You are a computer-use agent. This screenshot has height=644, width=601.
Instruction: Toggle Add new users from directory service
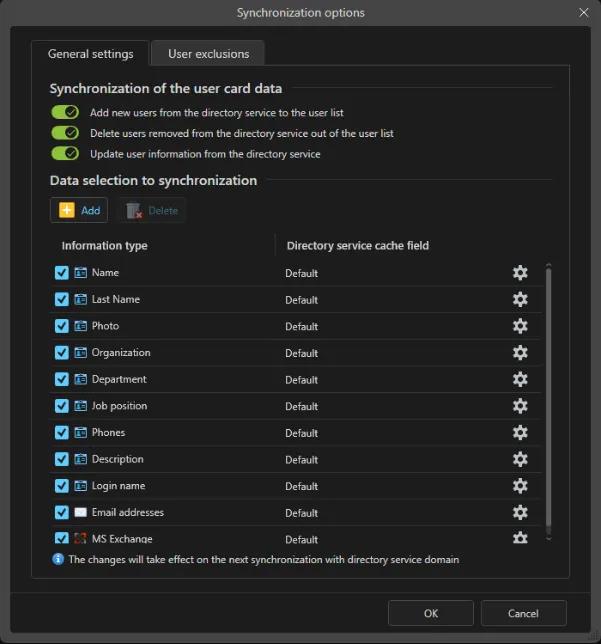(65, 112)
